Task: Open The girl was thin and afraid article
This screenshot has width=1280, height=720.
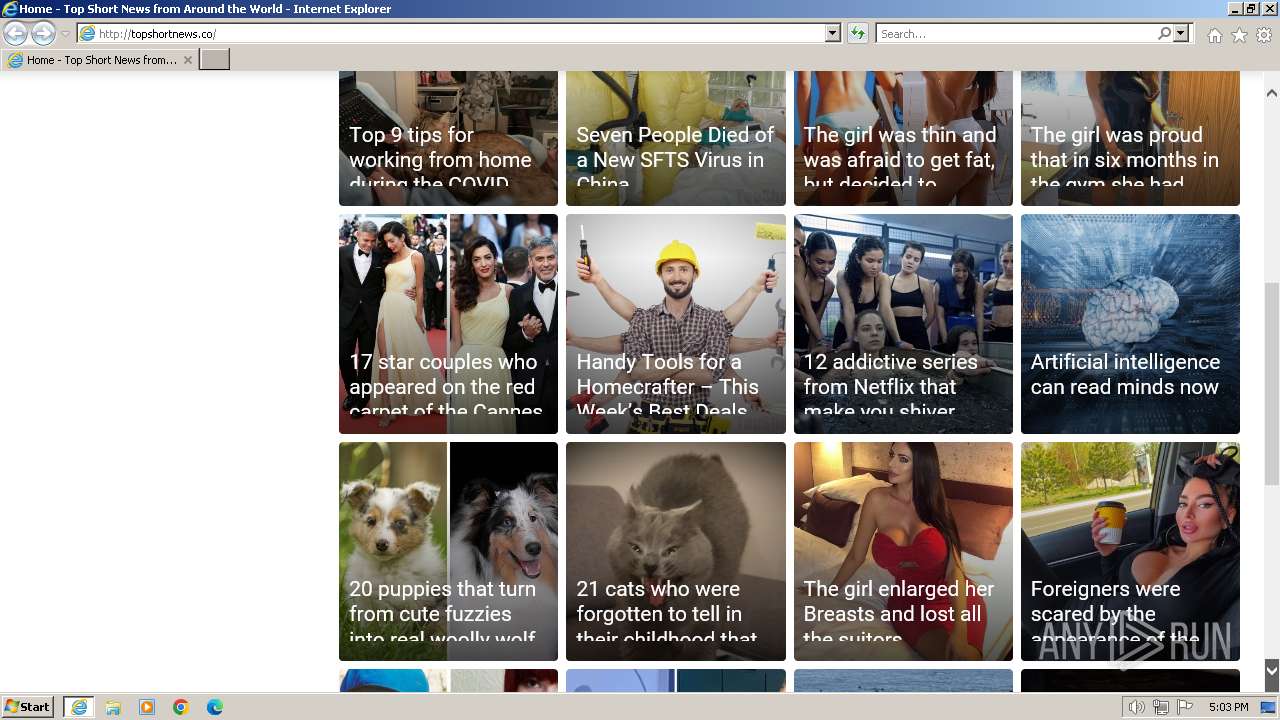Action: (x=903, y=138)
